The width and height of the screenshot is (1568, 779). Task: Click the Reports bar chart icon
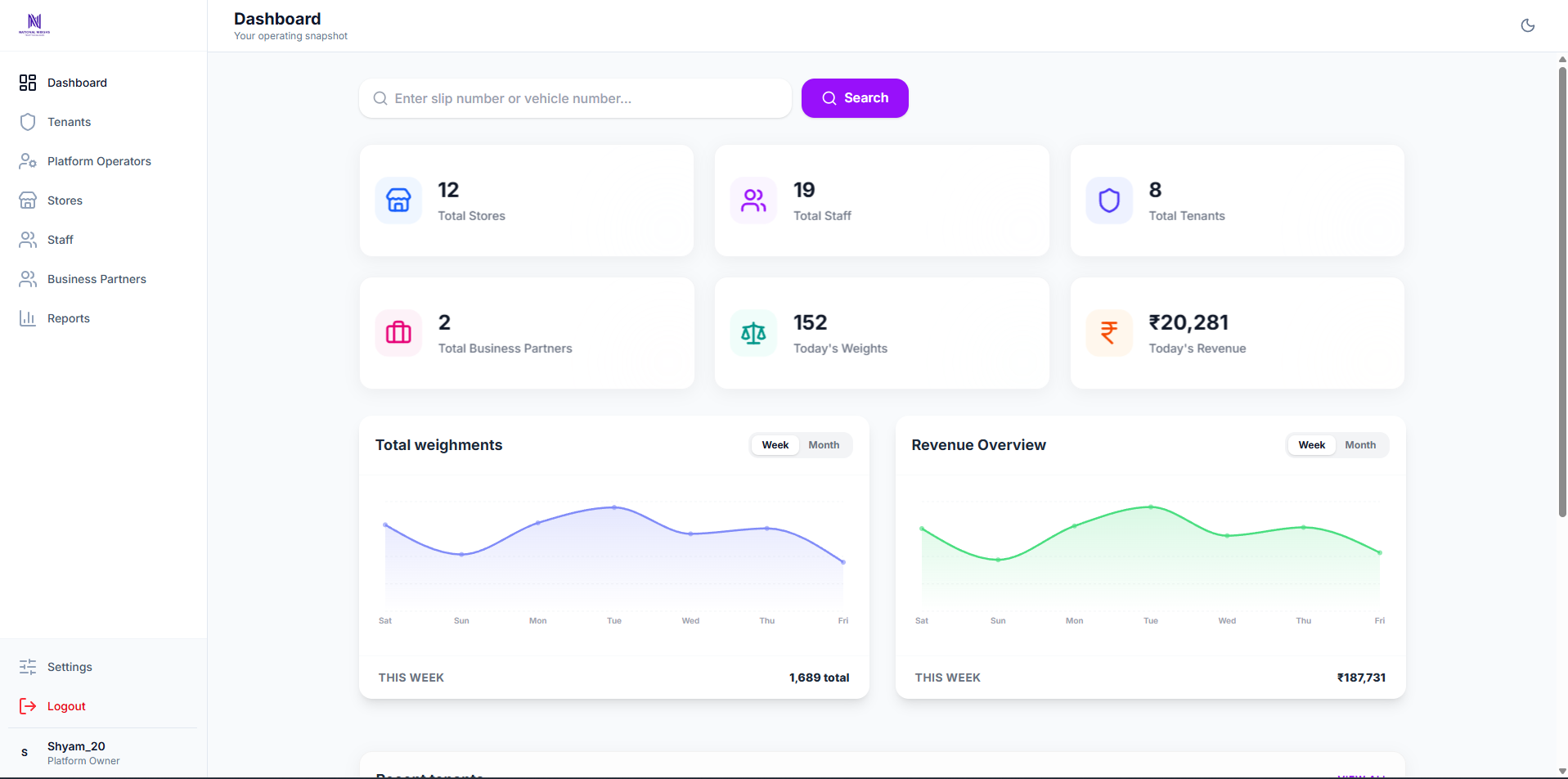pos(28,318)
